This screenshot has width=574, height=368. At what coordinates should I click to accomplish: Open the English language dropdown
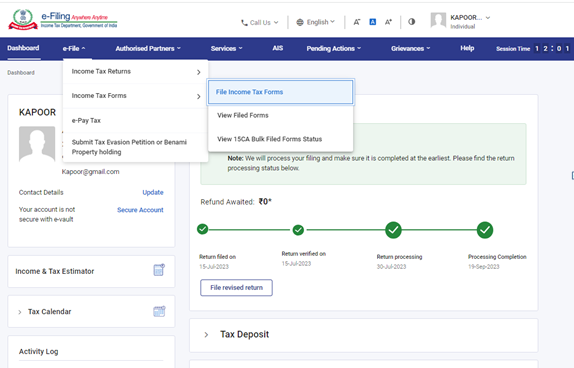point(315,22)
